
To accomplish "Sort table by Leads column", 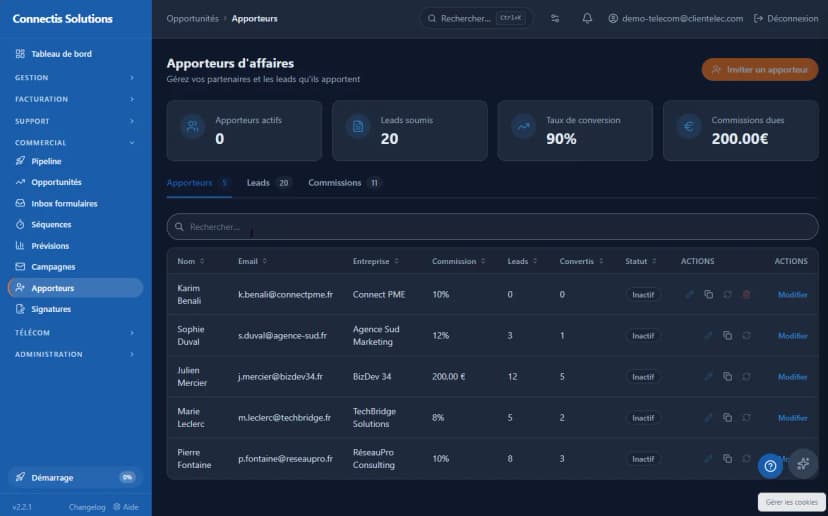I will click(522, 261).
